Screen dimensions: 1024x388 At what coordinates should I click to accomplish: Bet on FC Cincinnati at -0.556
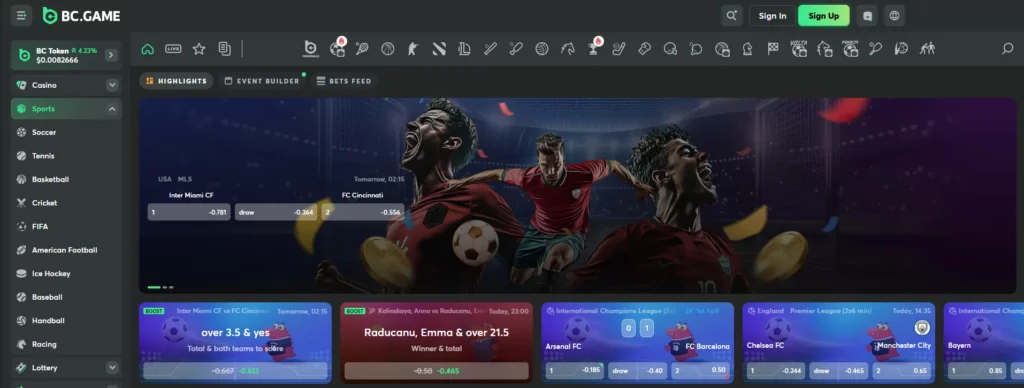pyautogui.click(x=363, y=212)
